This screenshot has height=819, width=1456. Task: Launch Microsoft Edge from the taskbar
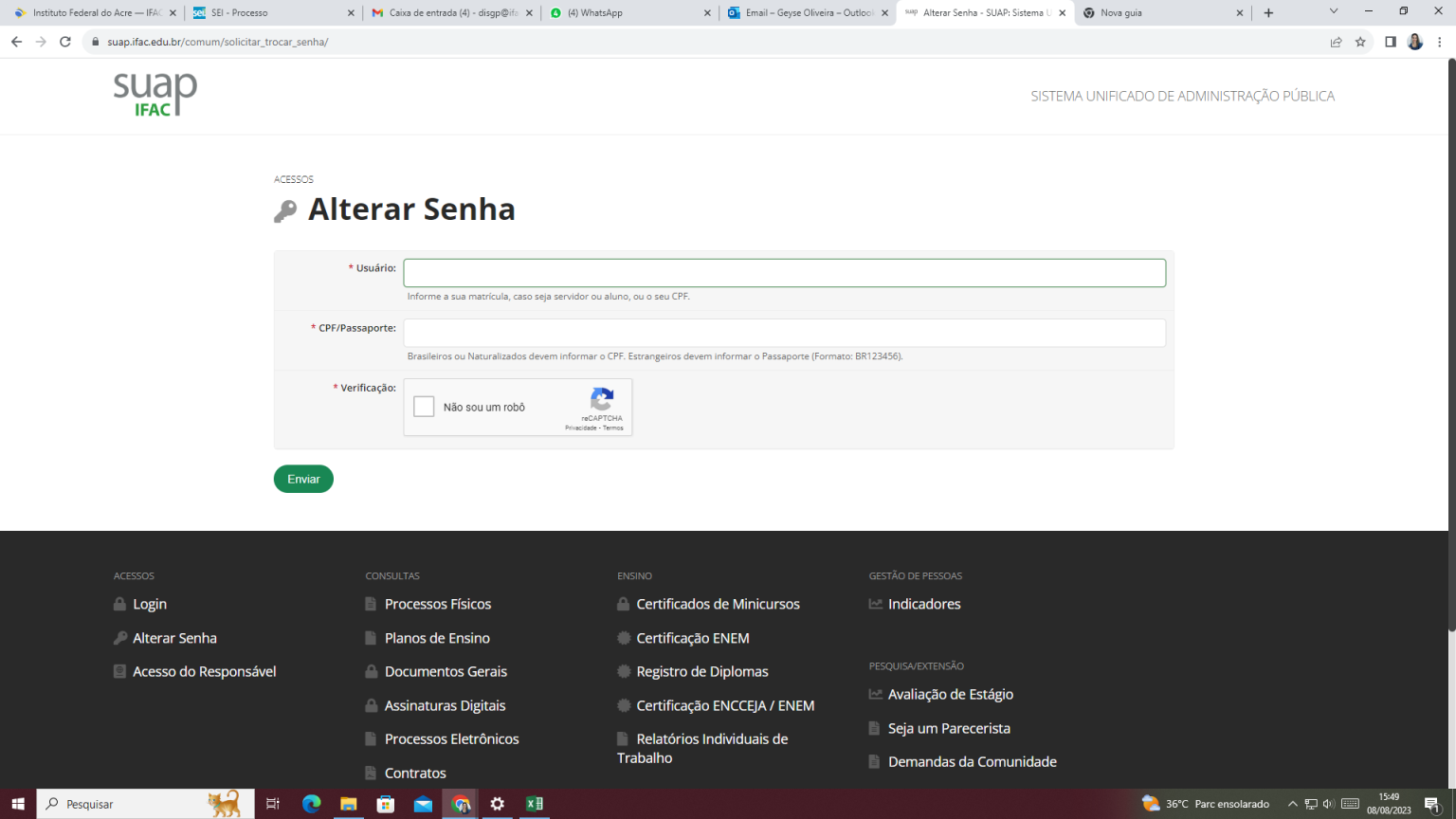pyautogui.click(x=311, y=804)
